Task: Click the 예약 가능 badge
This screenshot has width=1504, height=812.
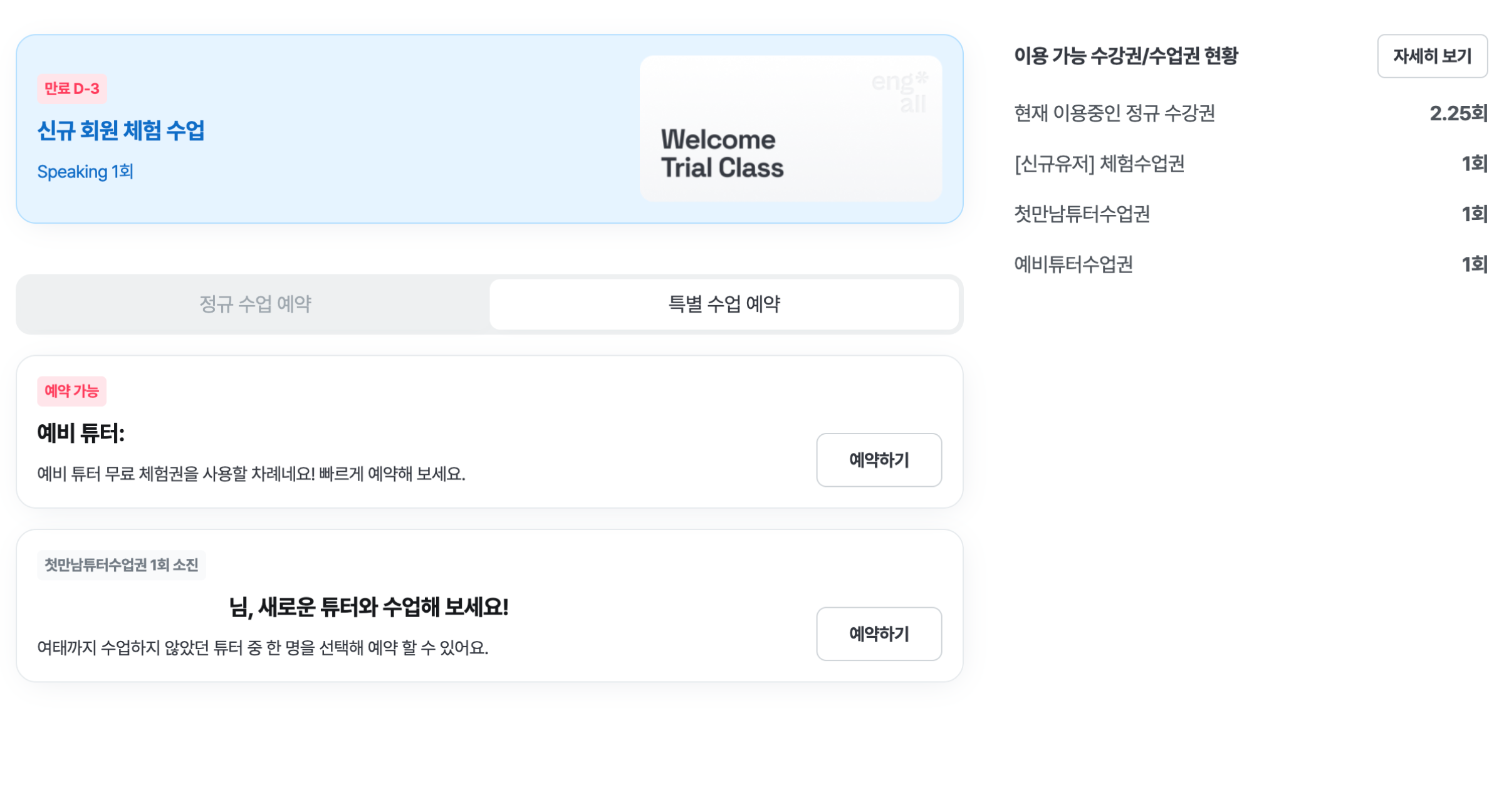Action: 71,391
